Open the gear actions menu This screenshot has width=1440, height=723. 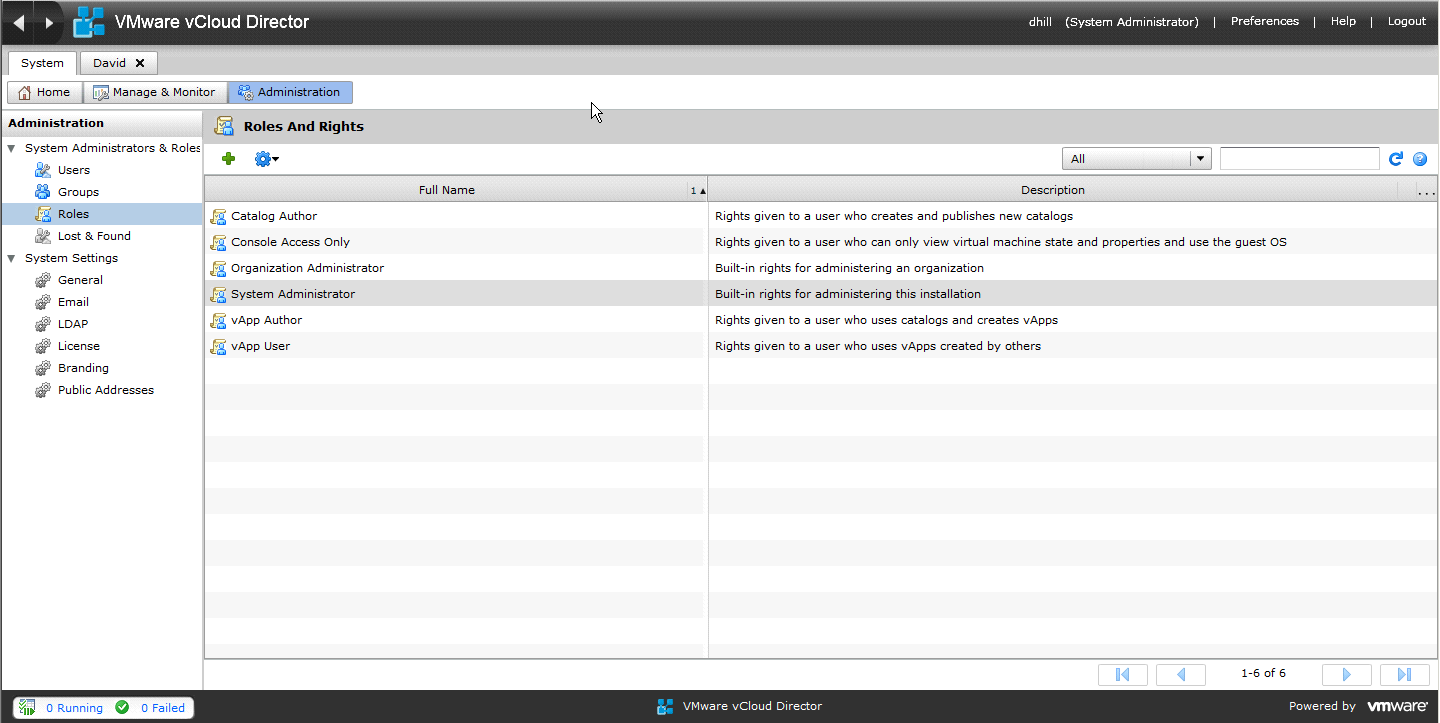click(x=266, y=159)
